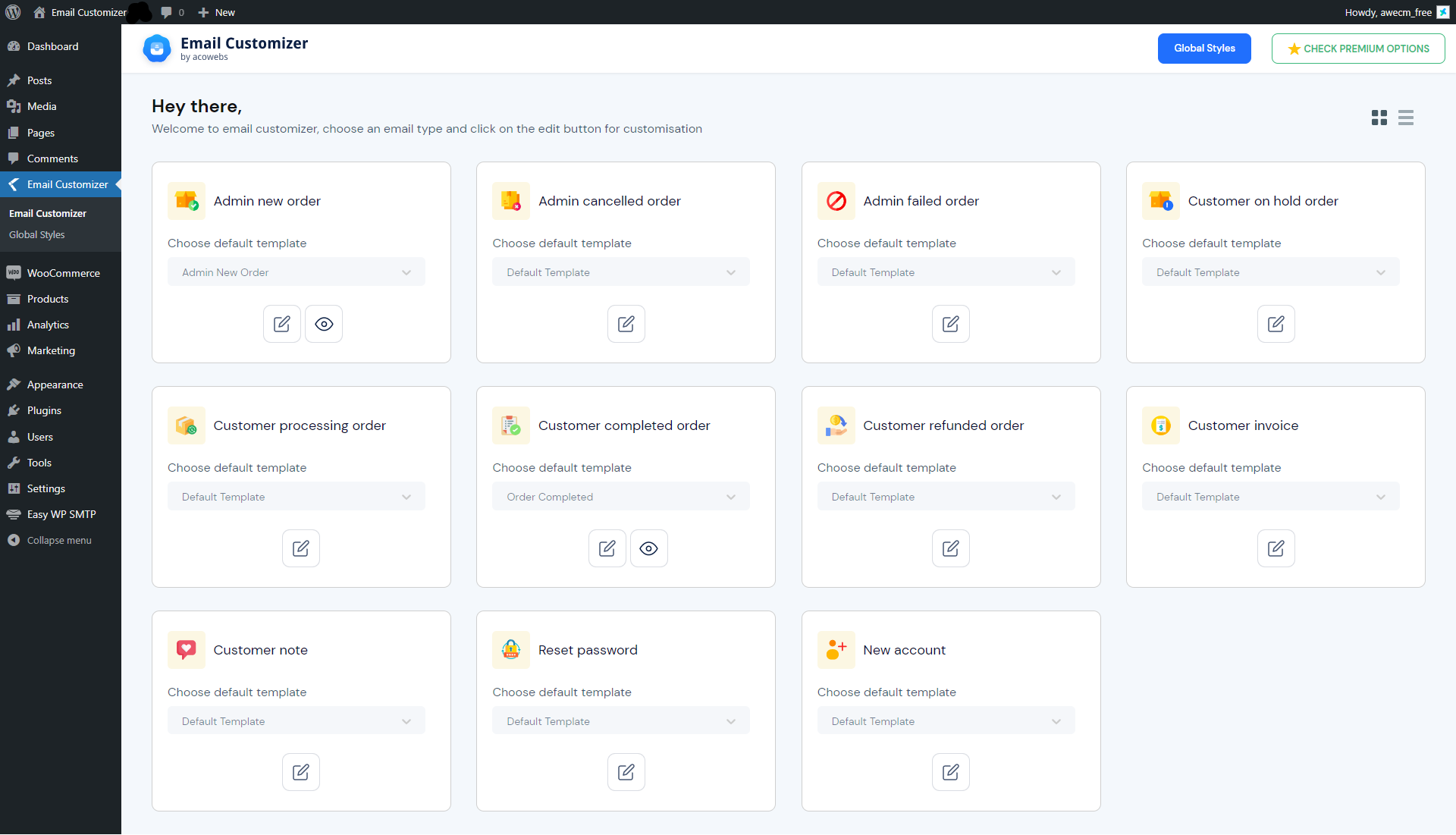Edit the Admin new order template
The image size is (1456, 835).
point(282,324)
